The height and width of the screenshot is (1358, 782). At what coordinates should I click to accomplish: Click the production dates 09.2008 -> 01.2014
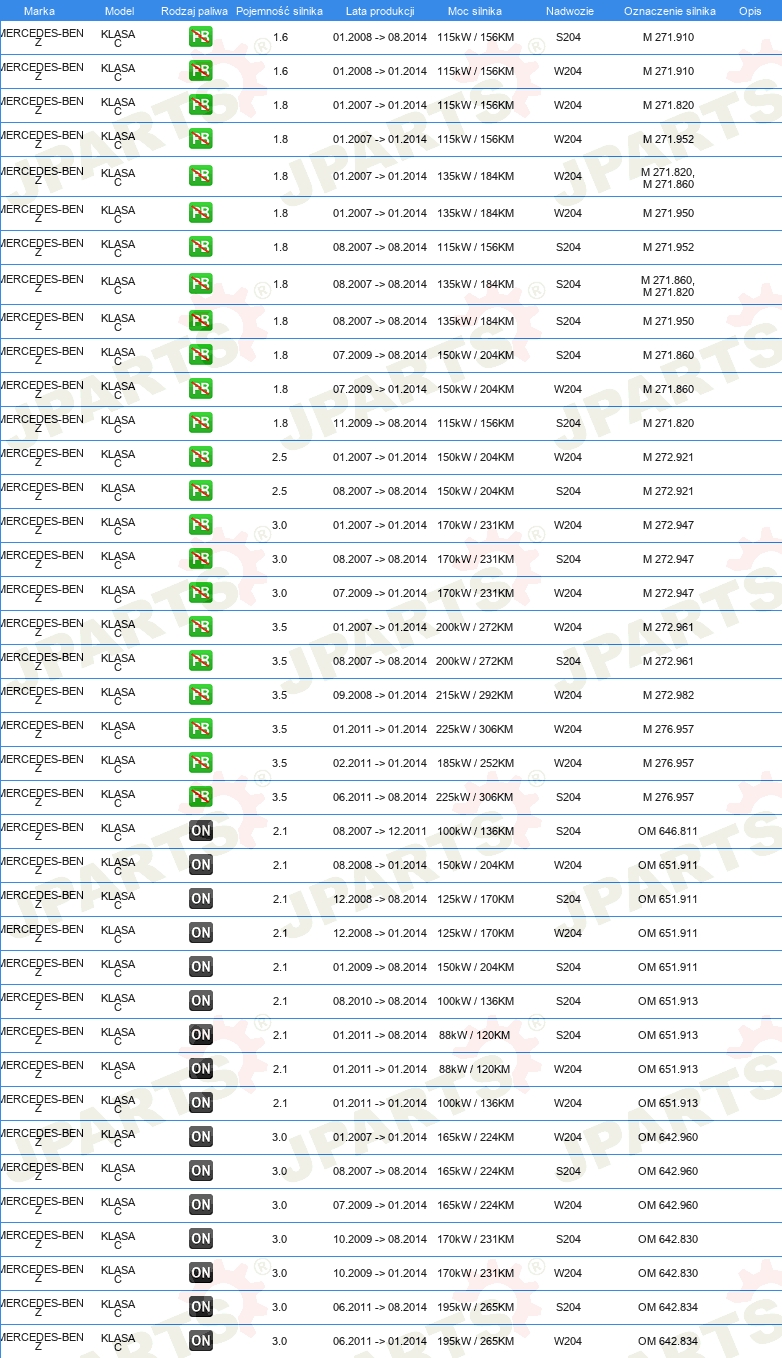[380, 695]
